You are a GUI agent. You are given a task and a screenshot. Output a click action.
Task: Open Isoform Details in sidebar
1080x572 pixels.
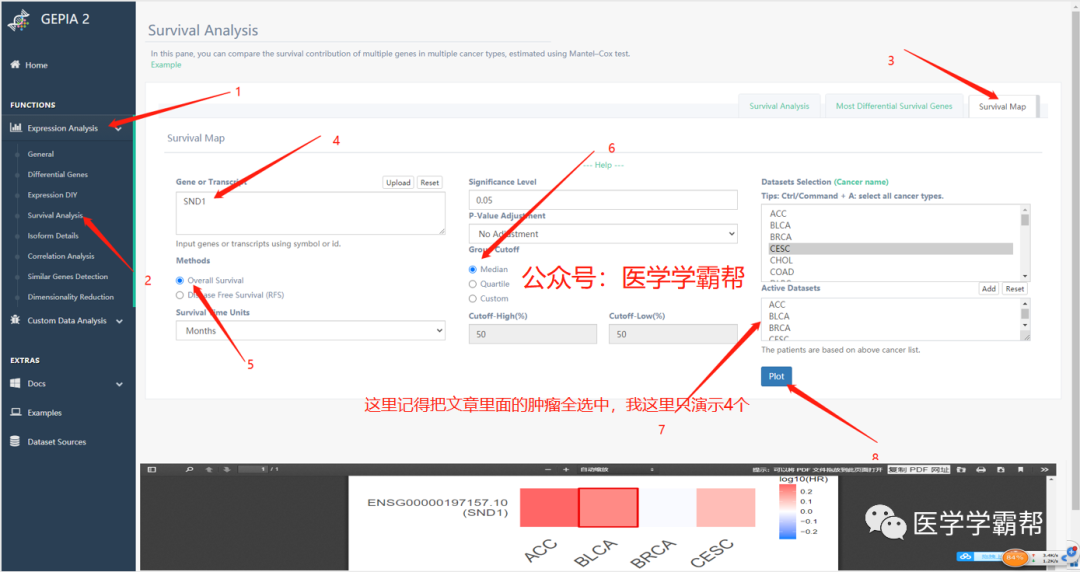coord(53,236)
